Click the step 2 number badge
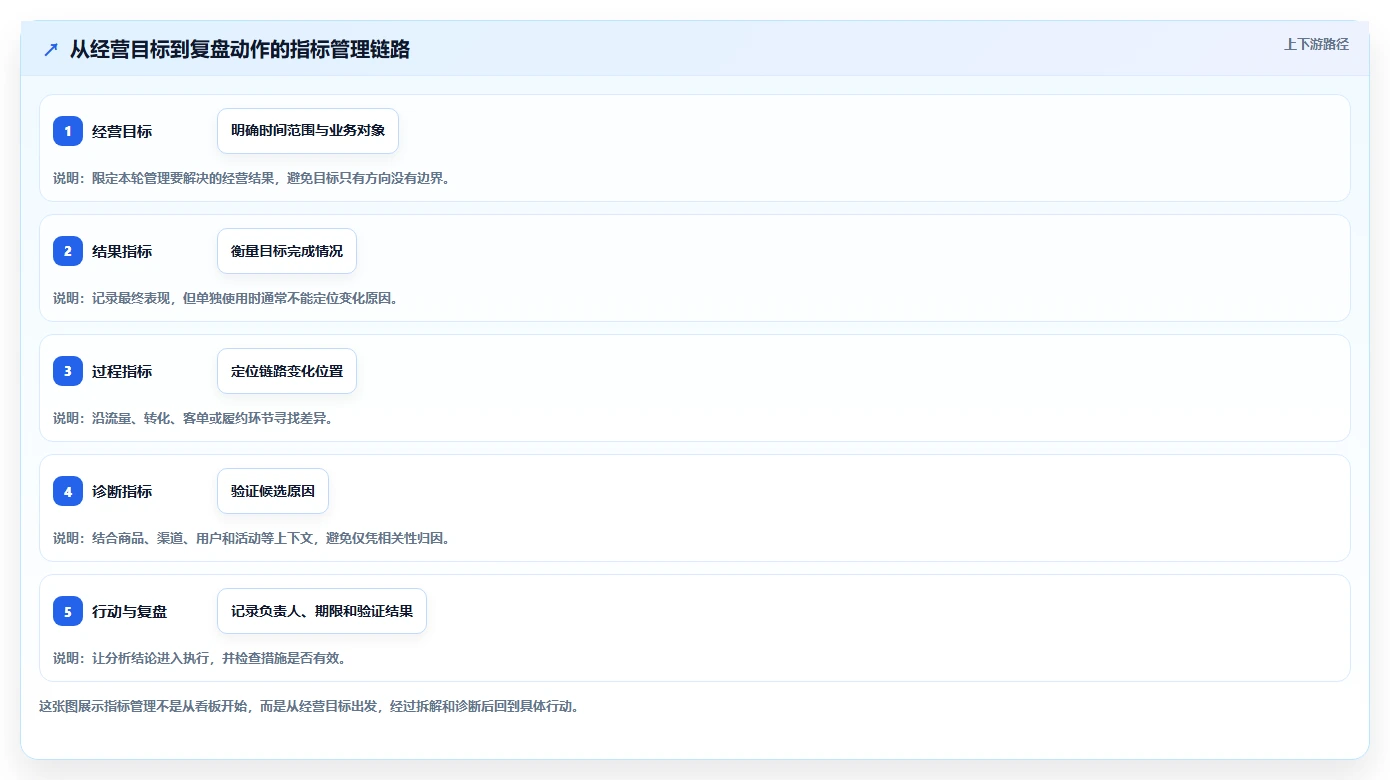Screen dimensions: 1390x780 tap(68, 251)
